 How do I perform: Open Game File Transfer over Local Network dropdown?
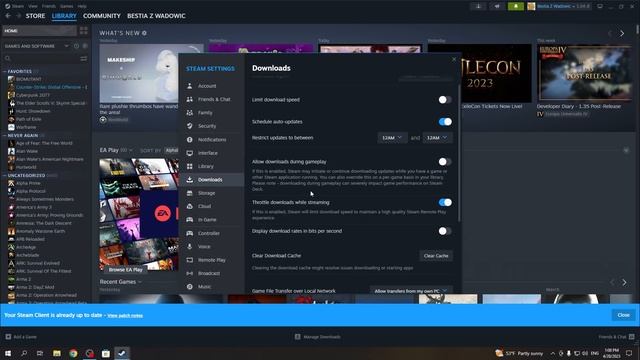point(411,290)
